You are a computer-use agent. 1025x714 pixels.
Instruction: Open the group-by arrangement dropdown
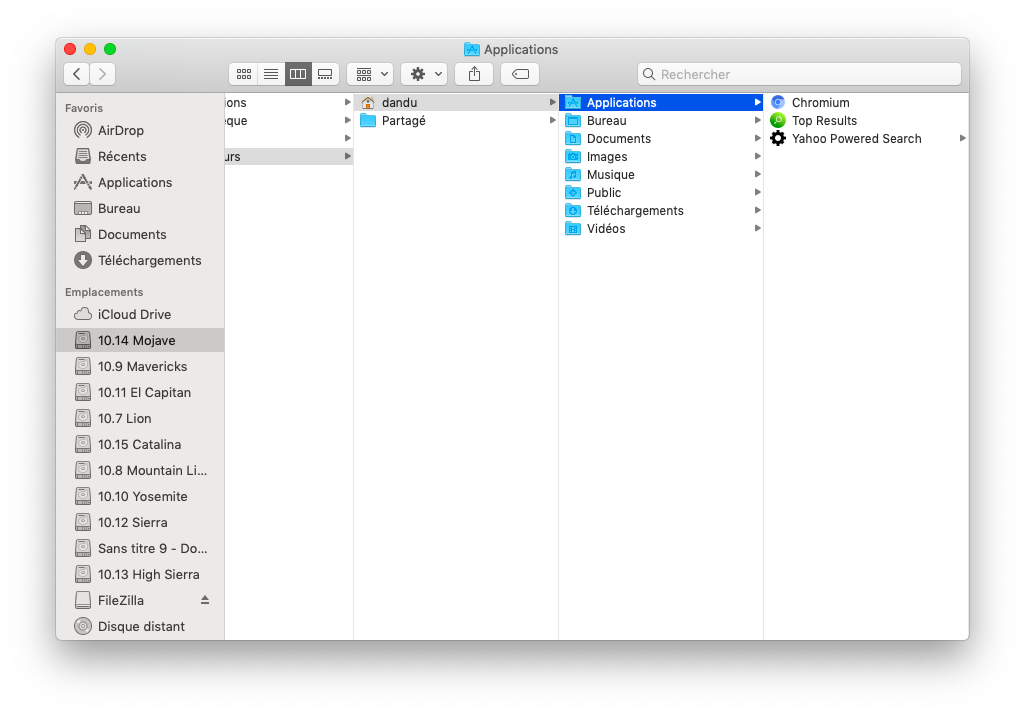click(x=370, y=74)
